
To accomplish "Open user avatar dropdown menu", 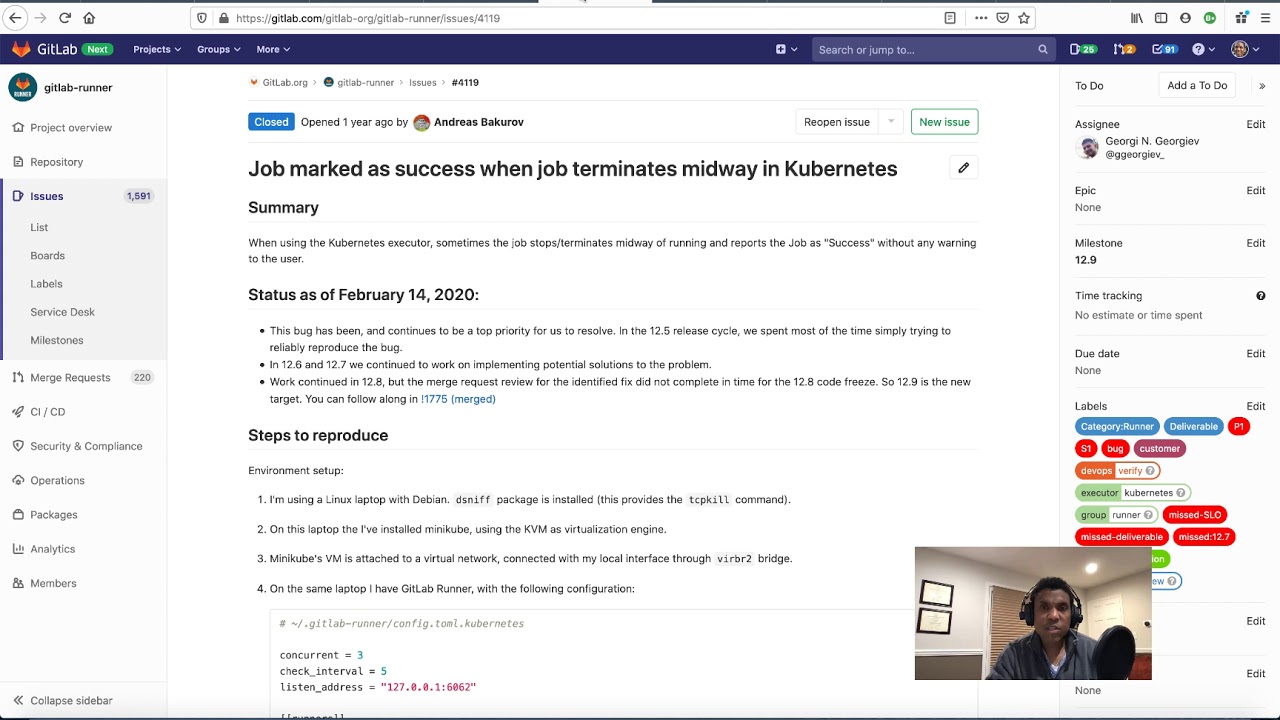I will point(1245,49).
